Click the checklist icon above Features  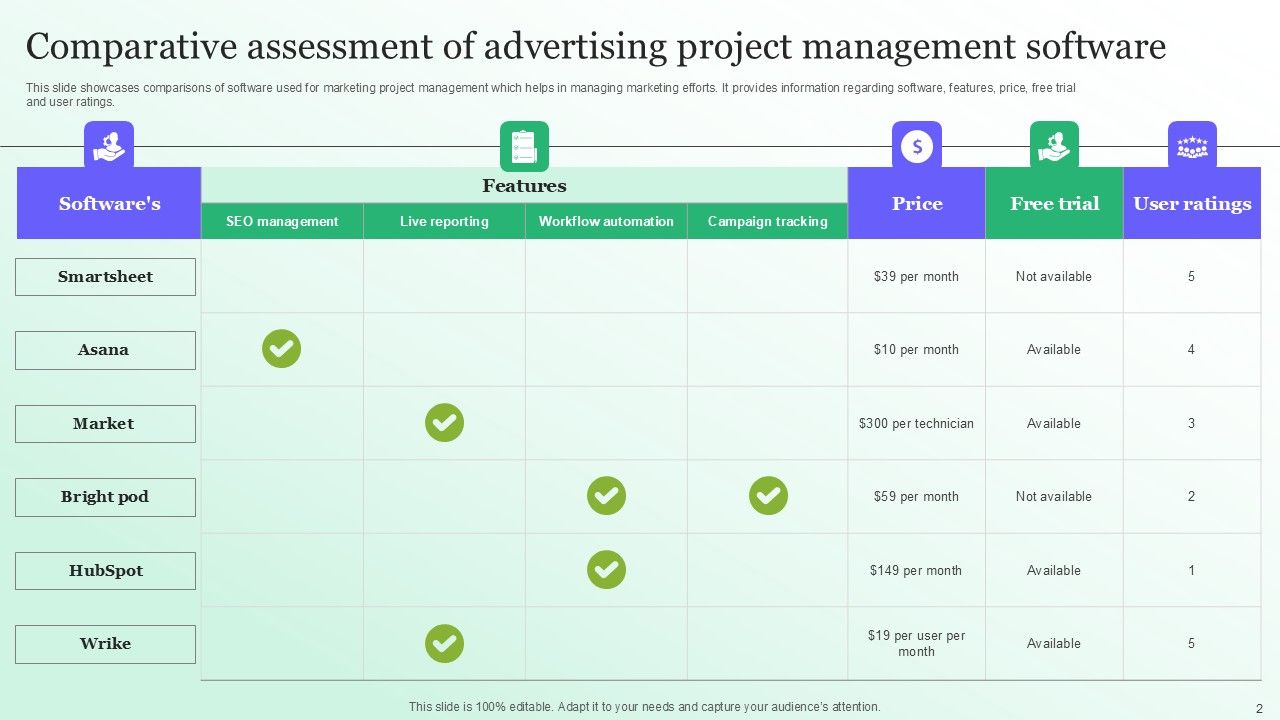[524, 146]
